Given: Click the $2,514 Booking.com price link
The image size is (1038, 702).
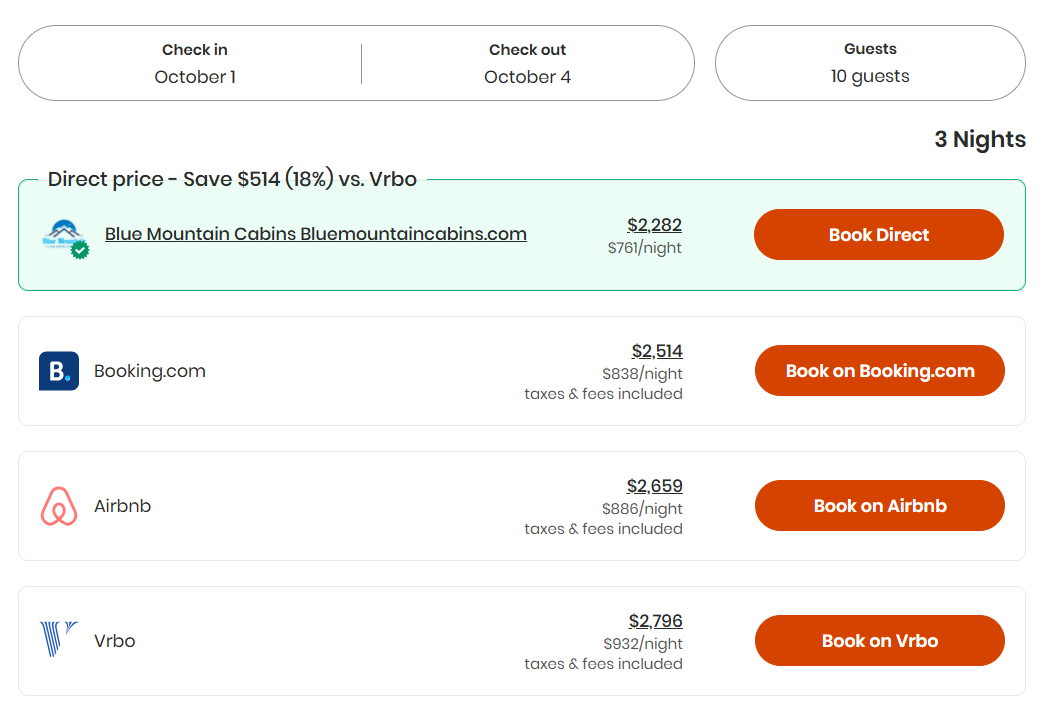Looking at the screenshot, I should [656, 351].
